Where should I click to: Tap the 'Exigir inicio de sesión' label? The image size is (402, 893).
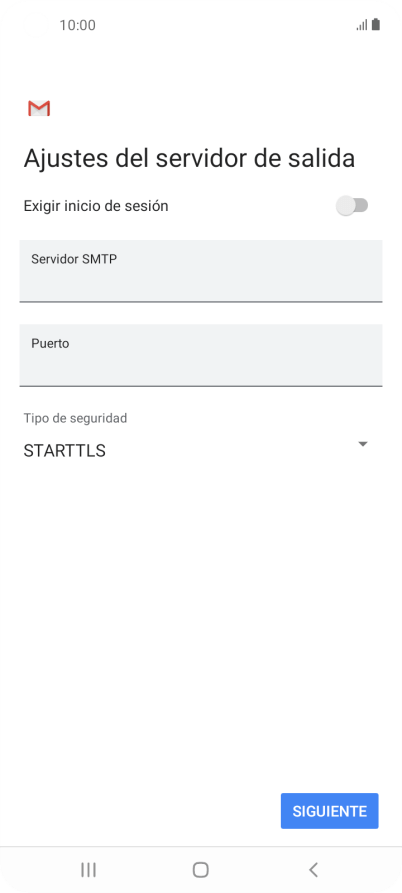tap(96, 206)
